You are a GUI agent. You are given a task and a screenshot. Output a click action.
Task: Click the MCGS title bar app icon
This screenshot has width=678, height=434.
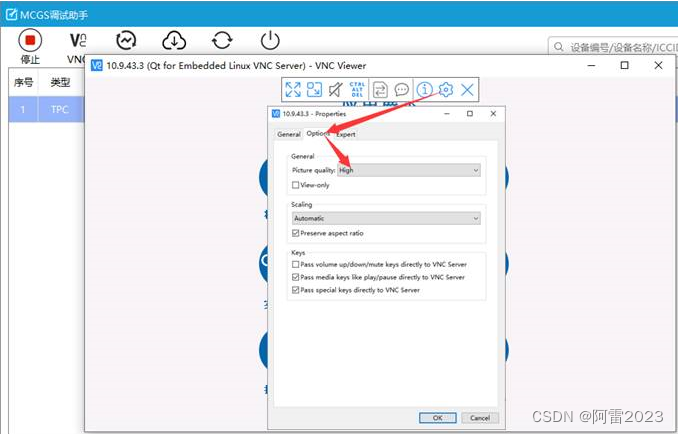(x=11, y=14)
